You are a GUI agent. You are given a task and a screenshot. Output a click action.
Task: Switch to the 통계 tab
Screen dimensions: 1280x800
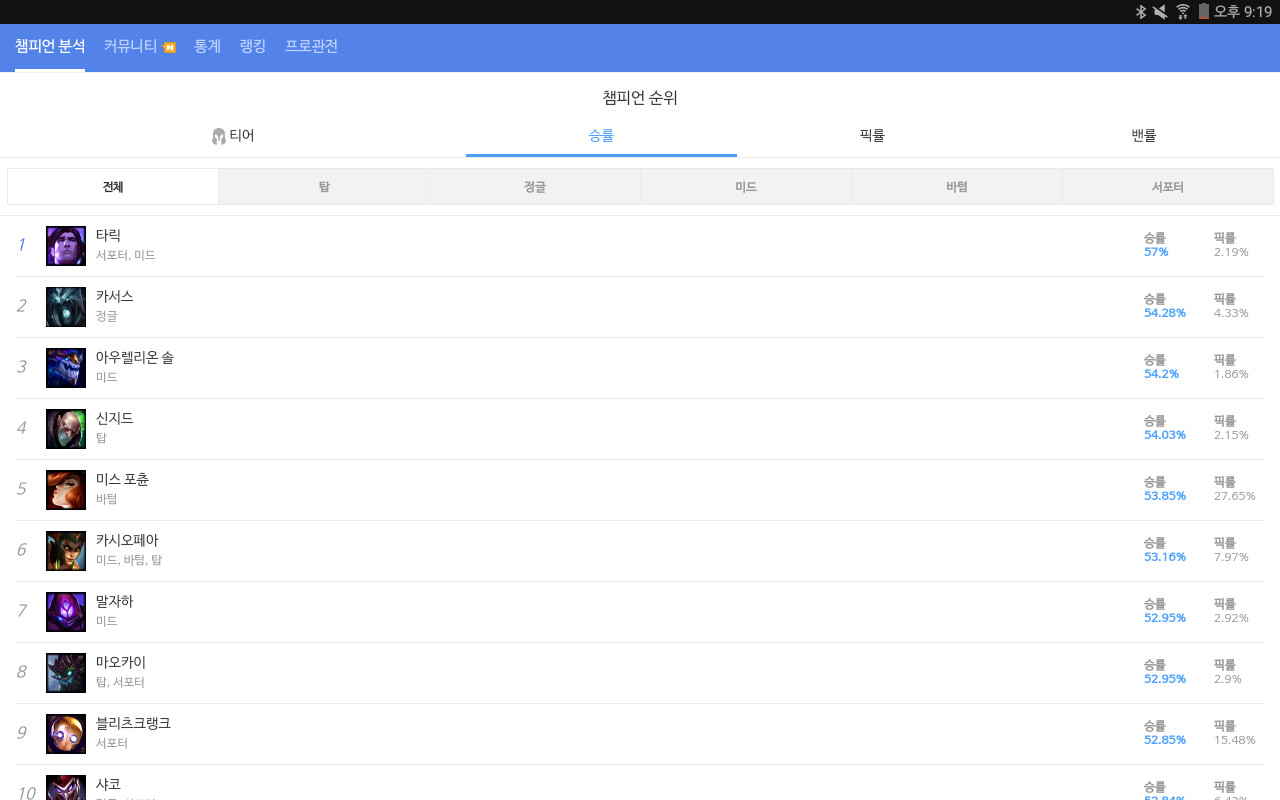point(207,46)
